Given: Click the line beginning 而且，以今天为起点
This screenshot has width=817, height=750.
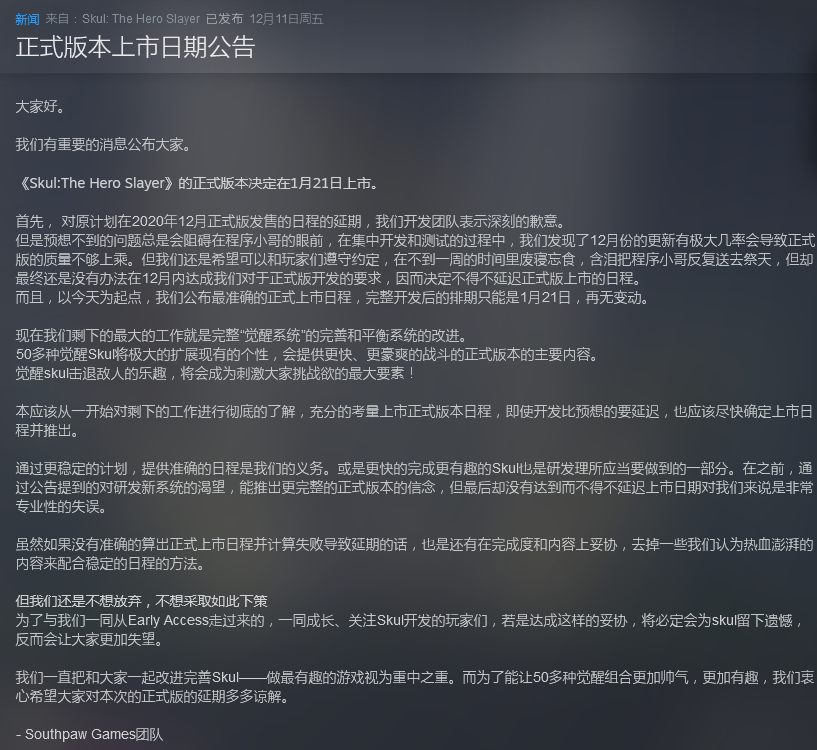Looking at the screenshot, I should point(332,298).
